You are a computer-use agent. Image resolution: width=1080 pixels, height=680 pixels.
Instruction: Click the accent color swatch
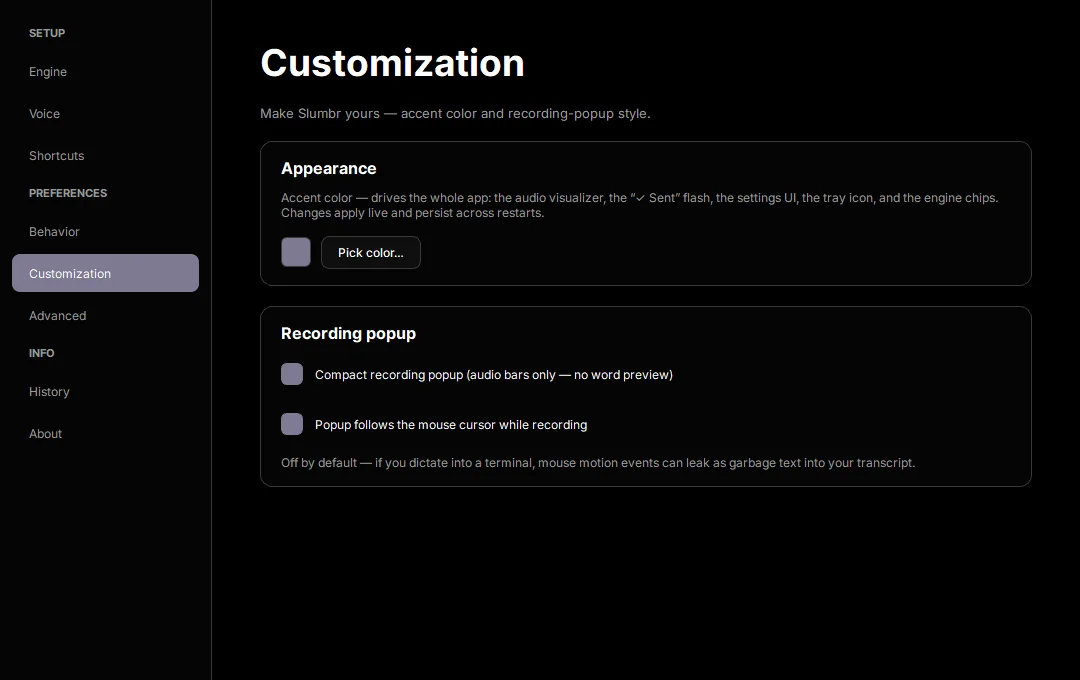(x=296, y=252)
